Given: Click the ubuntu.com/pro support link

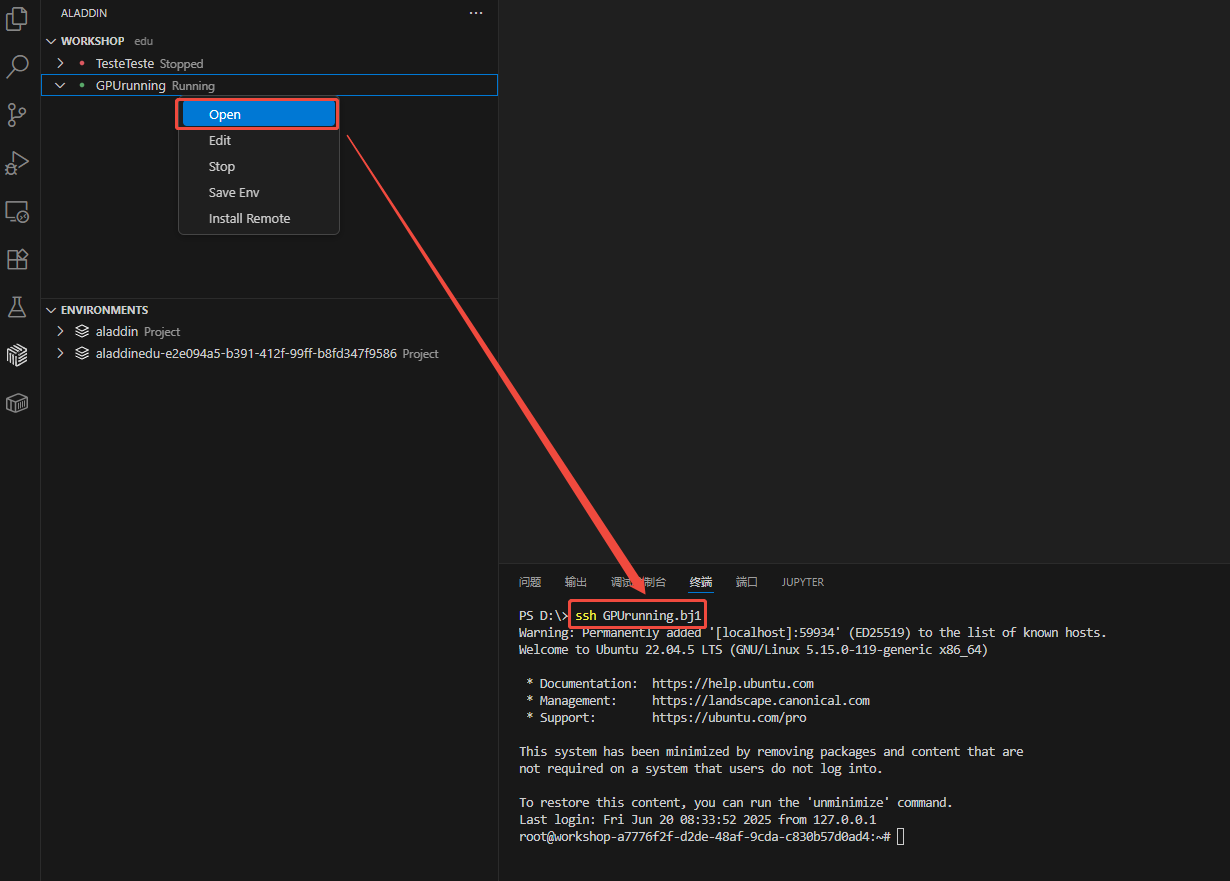Looking at the screenshot, I should coord(729,718).
